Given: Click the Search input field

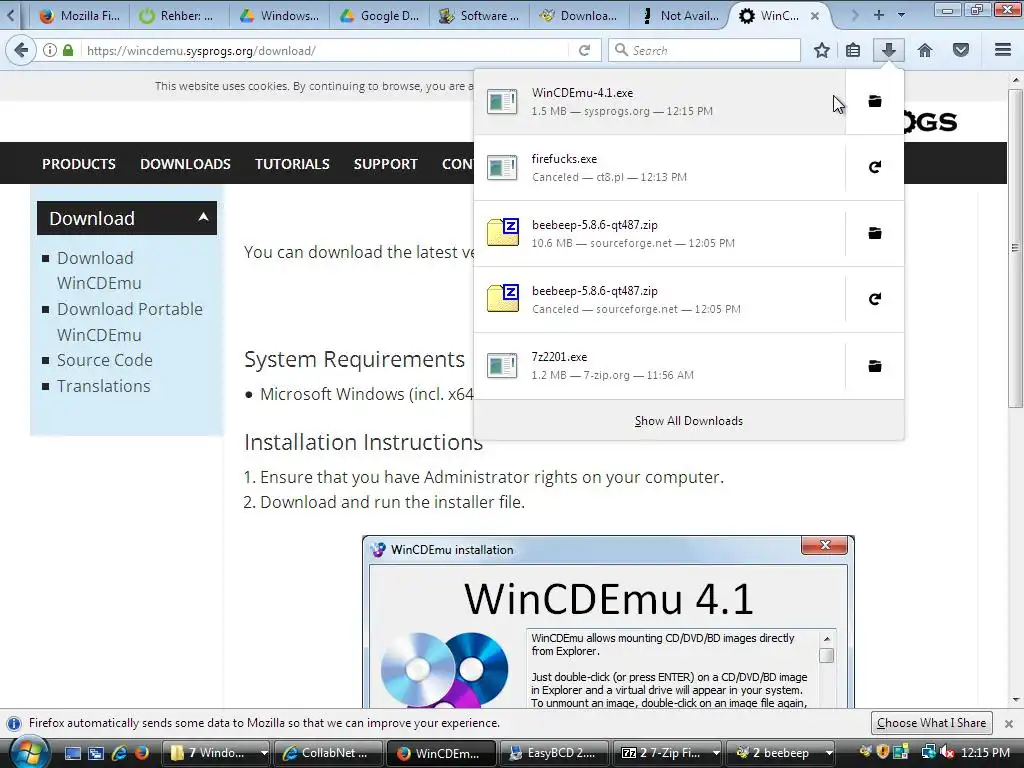Looking at the screenshot, I should pyautogui.click(x=704, y=50).
